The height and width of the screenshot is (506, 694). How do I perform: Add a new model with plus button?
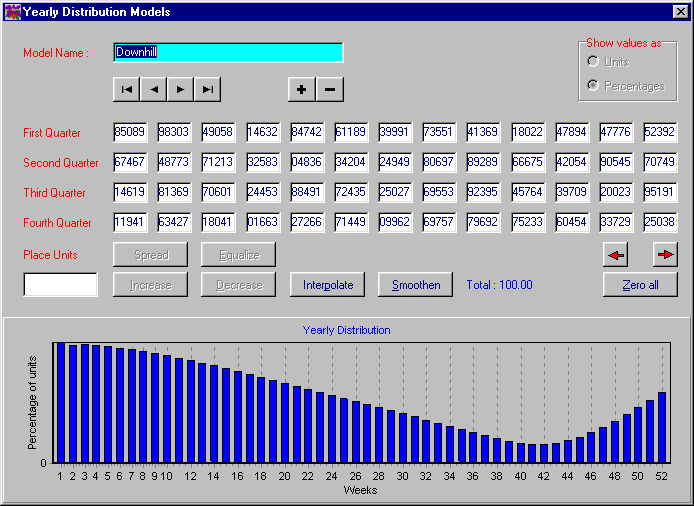point(302,89)
